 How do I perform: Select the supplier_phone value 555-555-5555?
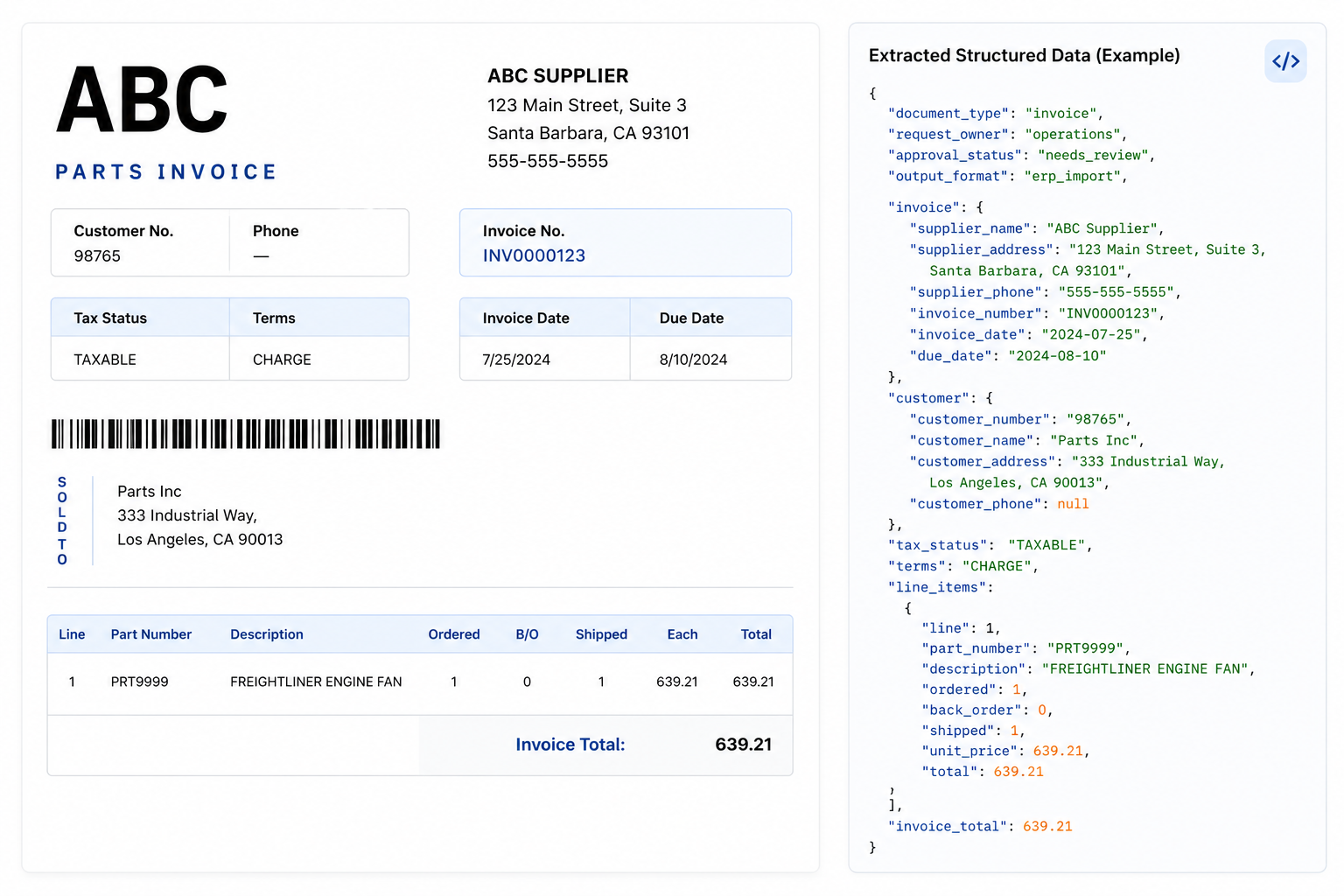(x=1117, y=291)
